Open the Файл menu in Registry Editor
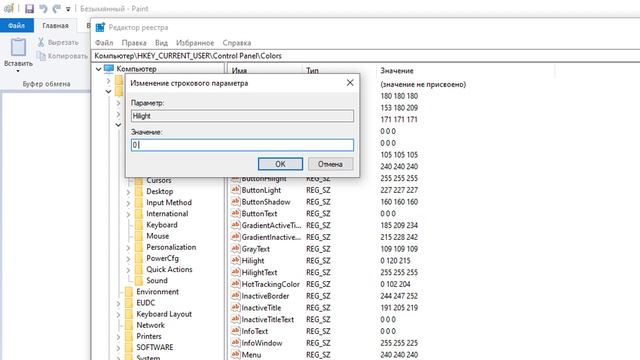Screen dimensions: 640x360 point(104,43)
